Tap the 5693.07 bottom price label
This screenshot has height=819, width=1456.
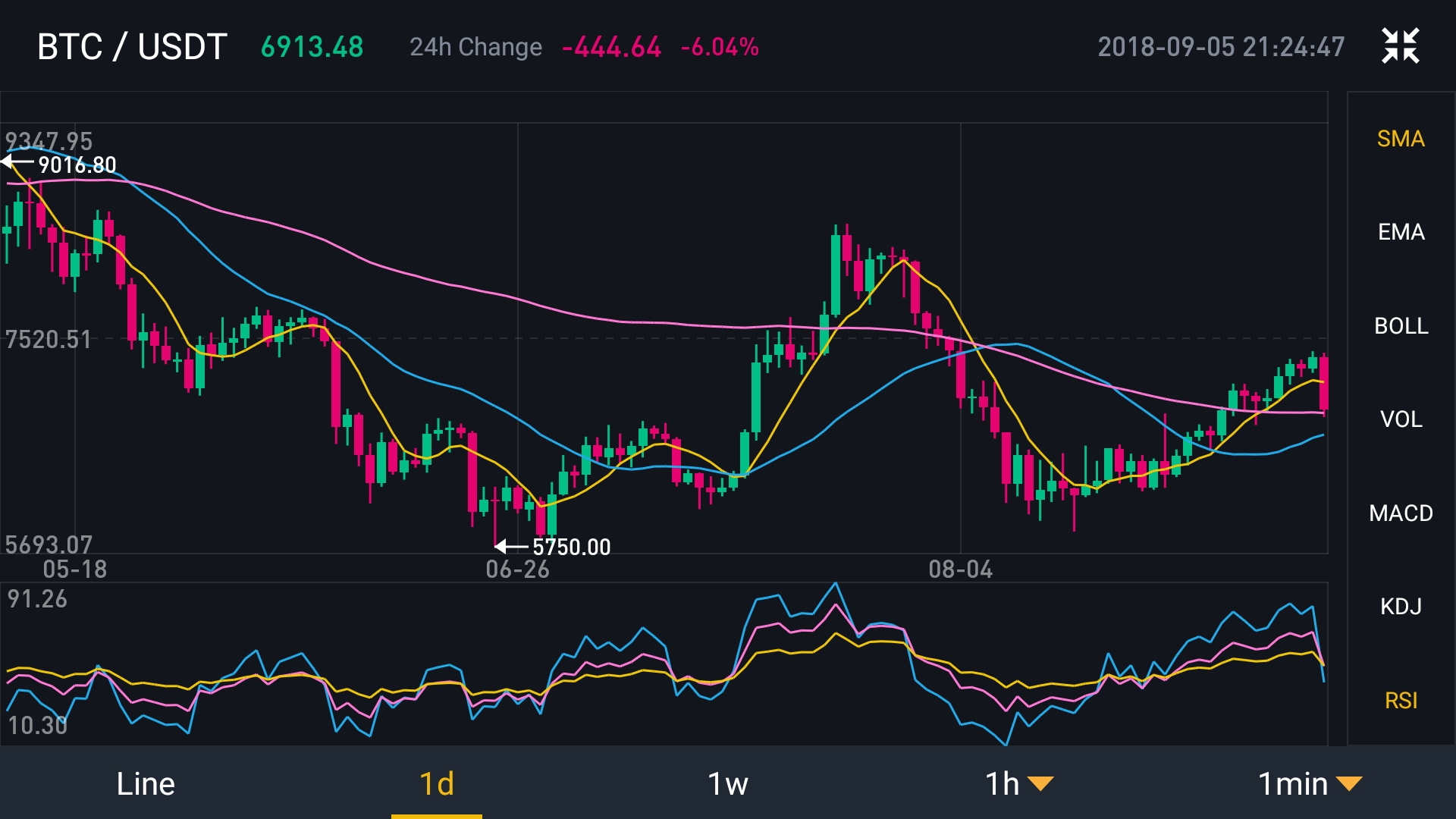click(49, 544)
